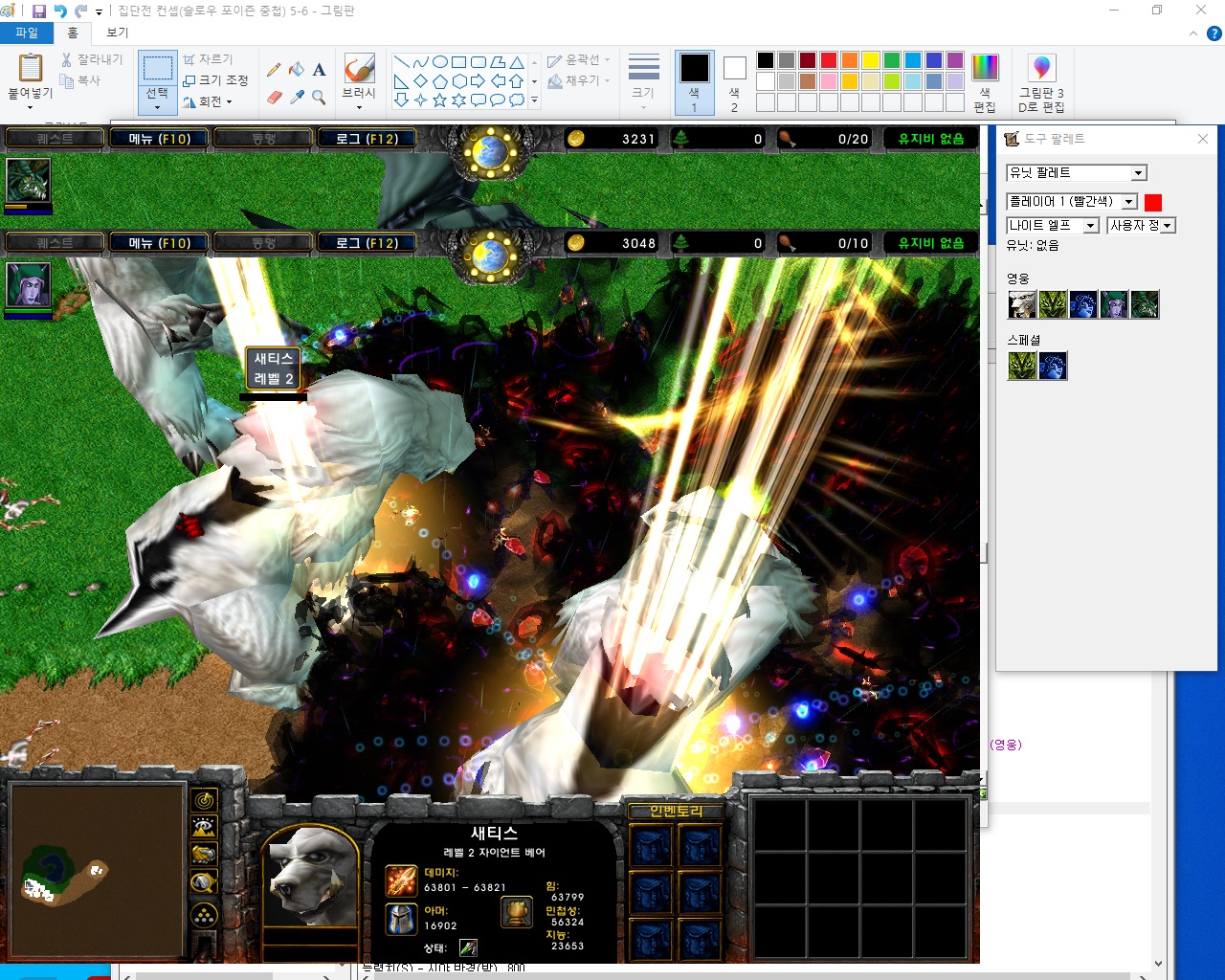The width and height of the screenshot is (1225, 980).
Task: Open 나이트 엘프 race dropdown
Action: click(1091, 226)
